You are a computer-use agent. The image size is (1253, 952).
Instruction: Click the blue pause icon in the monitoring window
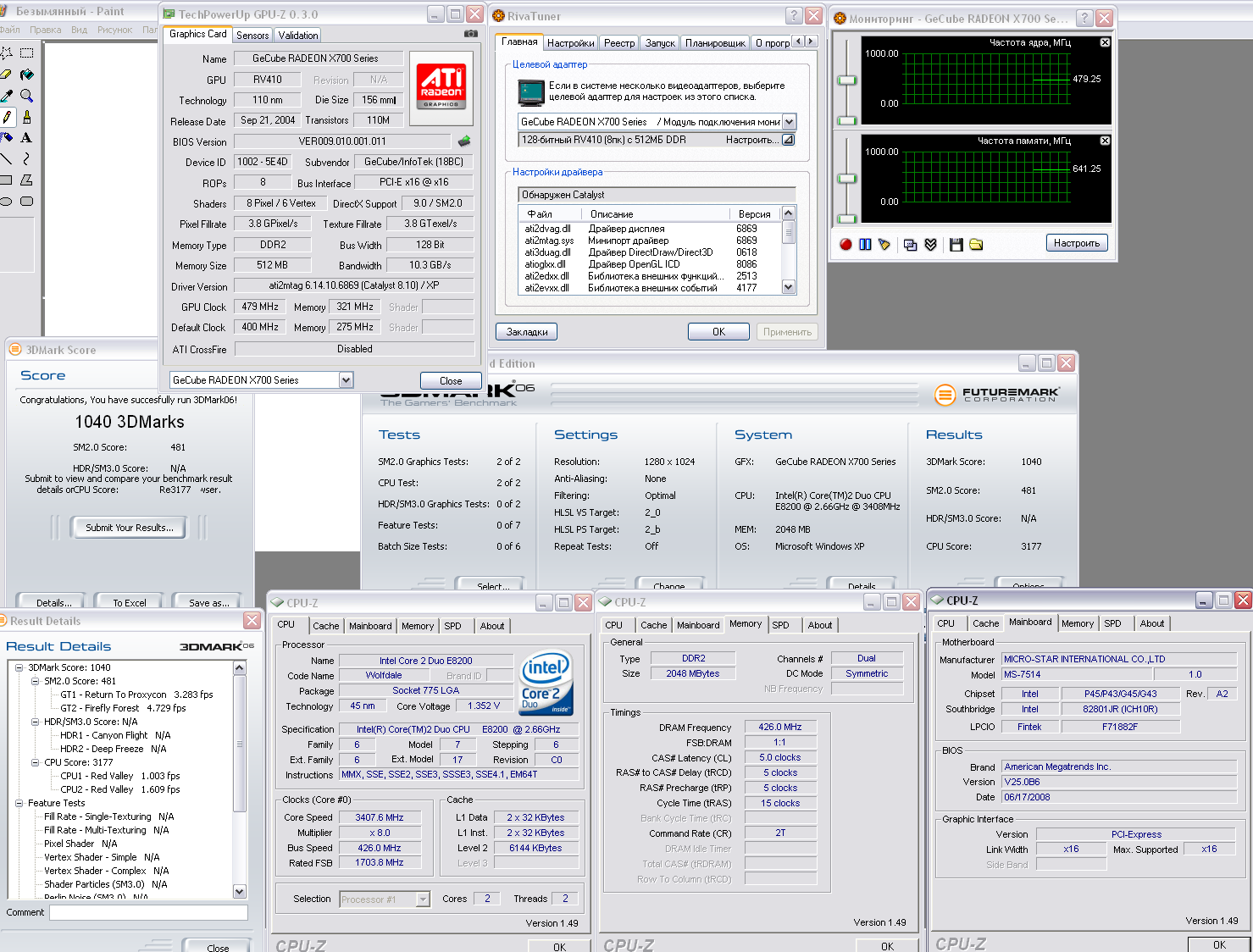(x=865, y=244)
